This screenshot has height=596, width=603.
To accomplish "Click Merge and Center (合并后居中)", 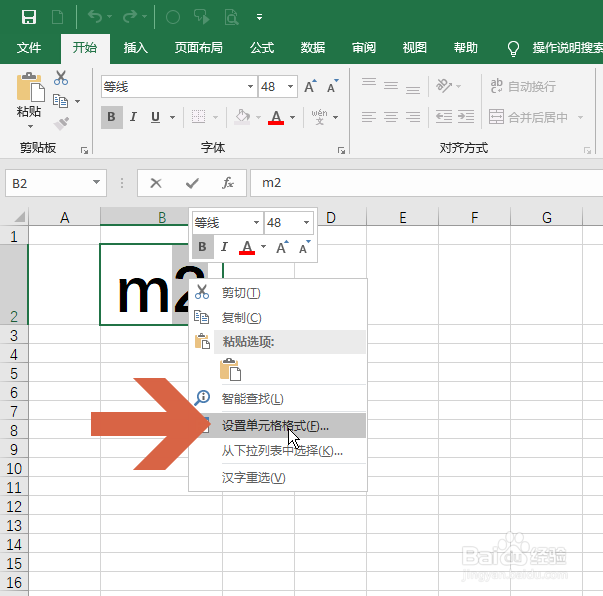I will pos(528,117).
